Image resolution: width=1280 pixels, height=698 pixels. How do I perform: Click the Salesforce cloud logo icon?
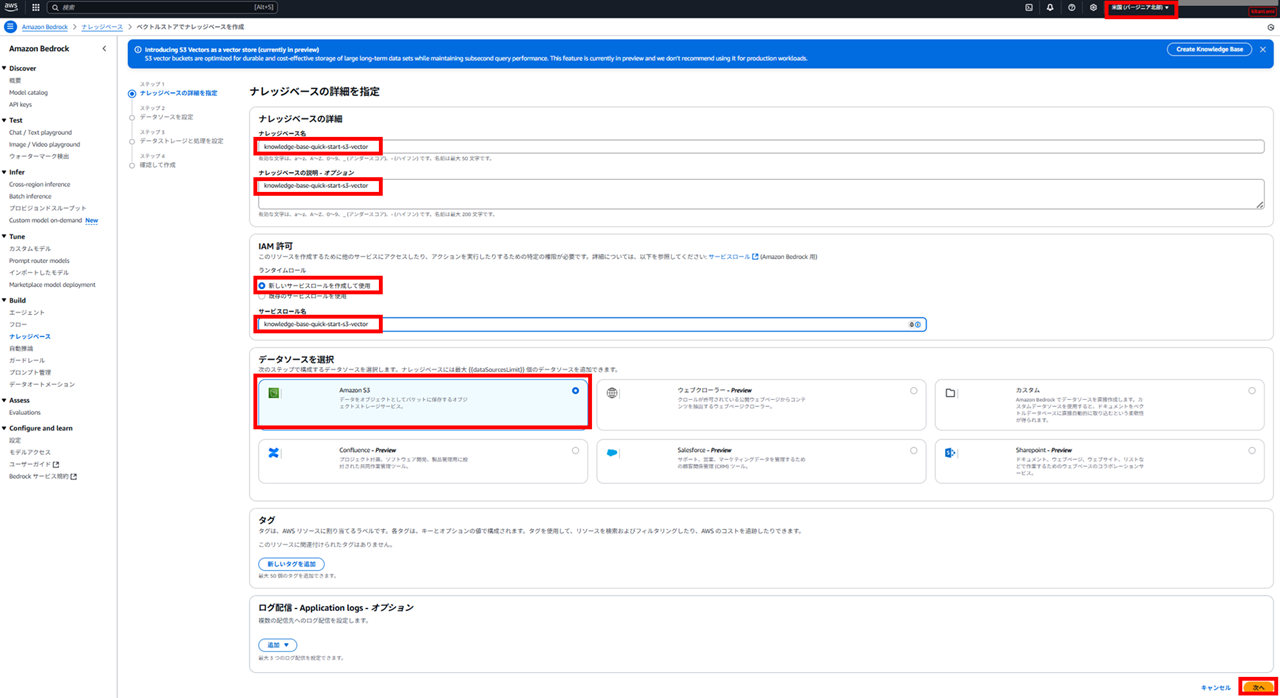612,452
